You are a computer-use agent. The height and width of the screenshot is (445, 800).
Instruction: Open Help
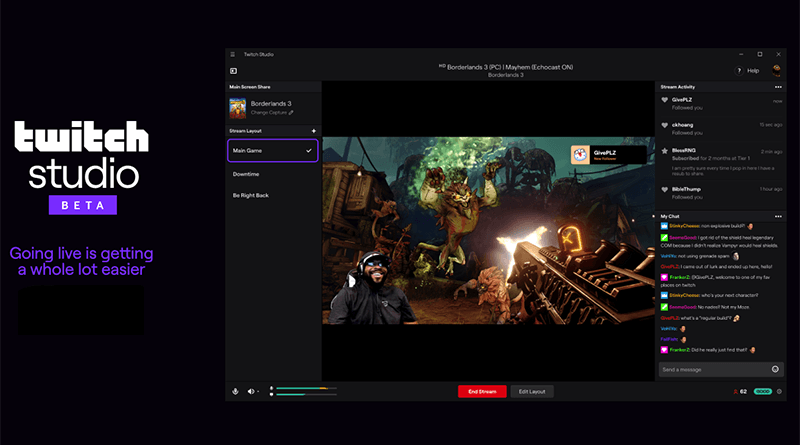tap(753, 71)
